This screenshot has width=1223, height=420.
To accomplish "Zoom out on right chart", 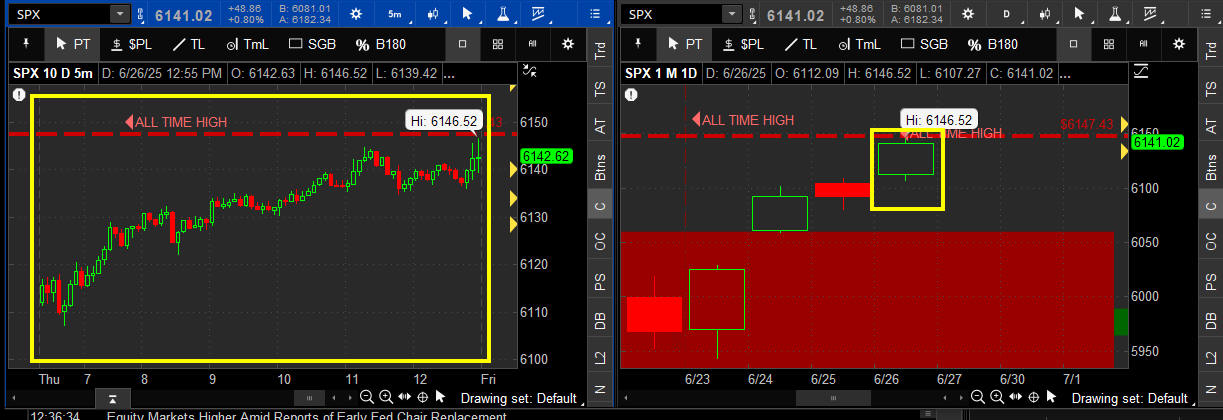I will coord(979,398).
